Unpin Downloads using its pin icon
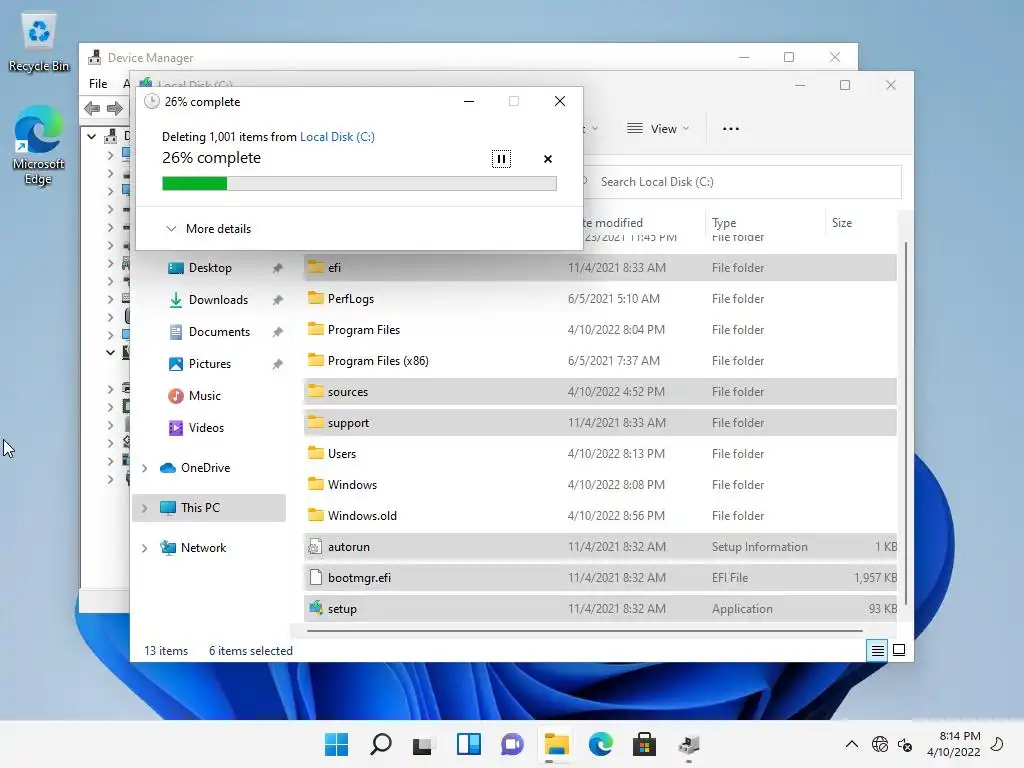1024x768 pixels. pos(278,300)
